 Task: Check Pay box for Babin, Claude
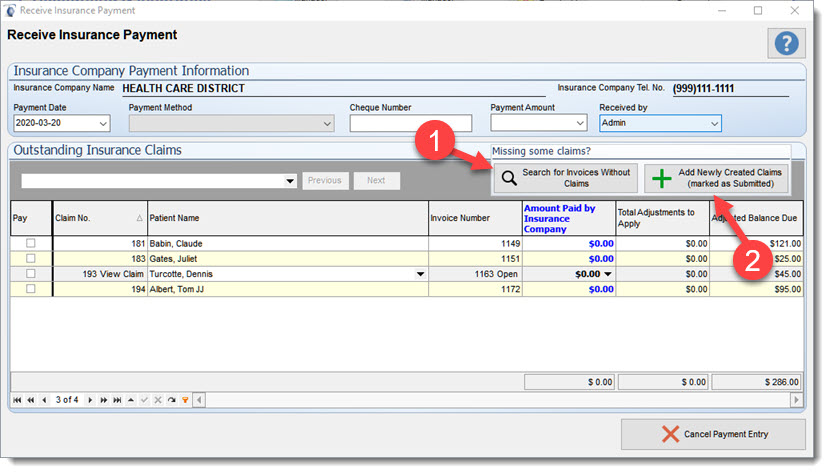31,243
